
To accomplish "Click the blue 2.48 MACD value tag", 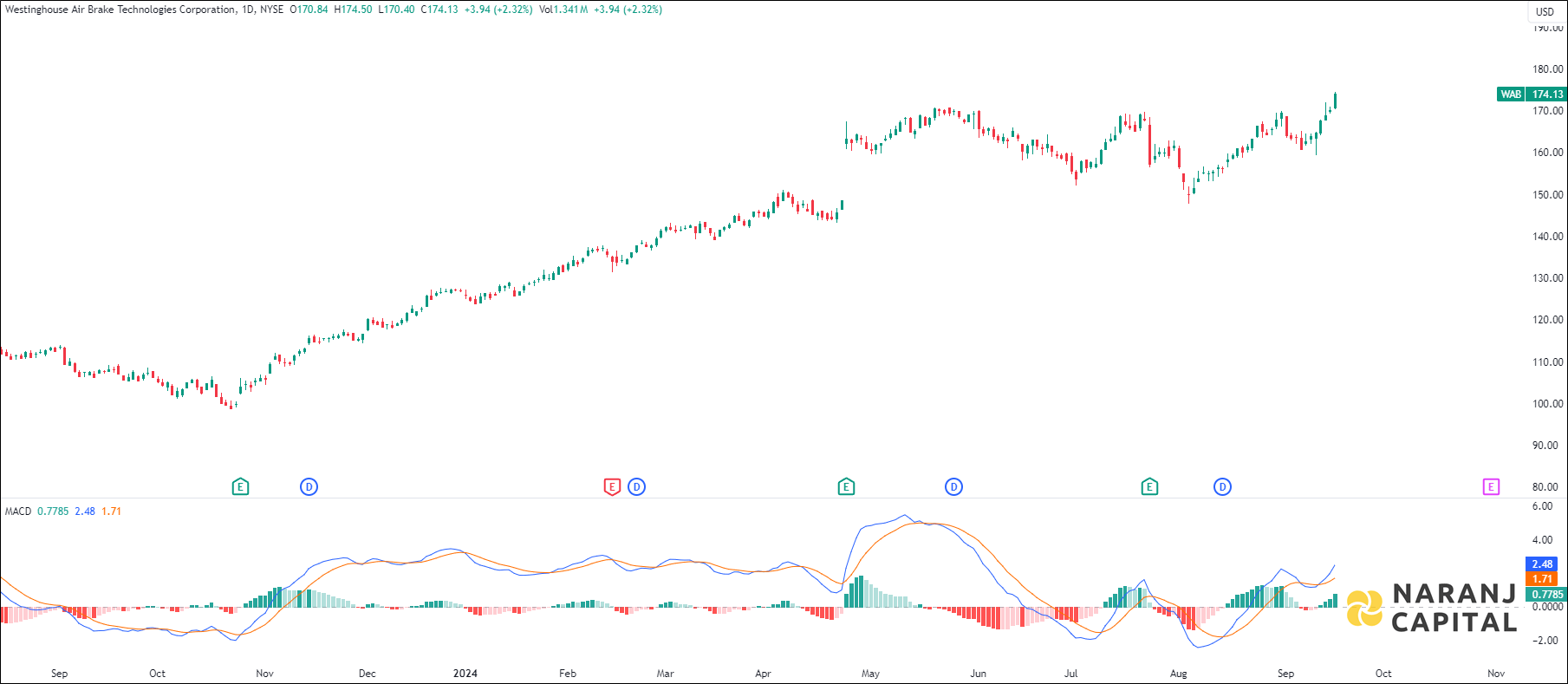I will pos(1542,564).
